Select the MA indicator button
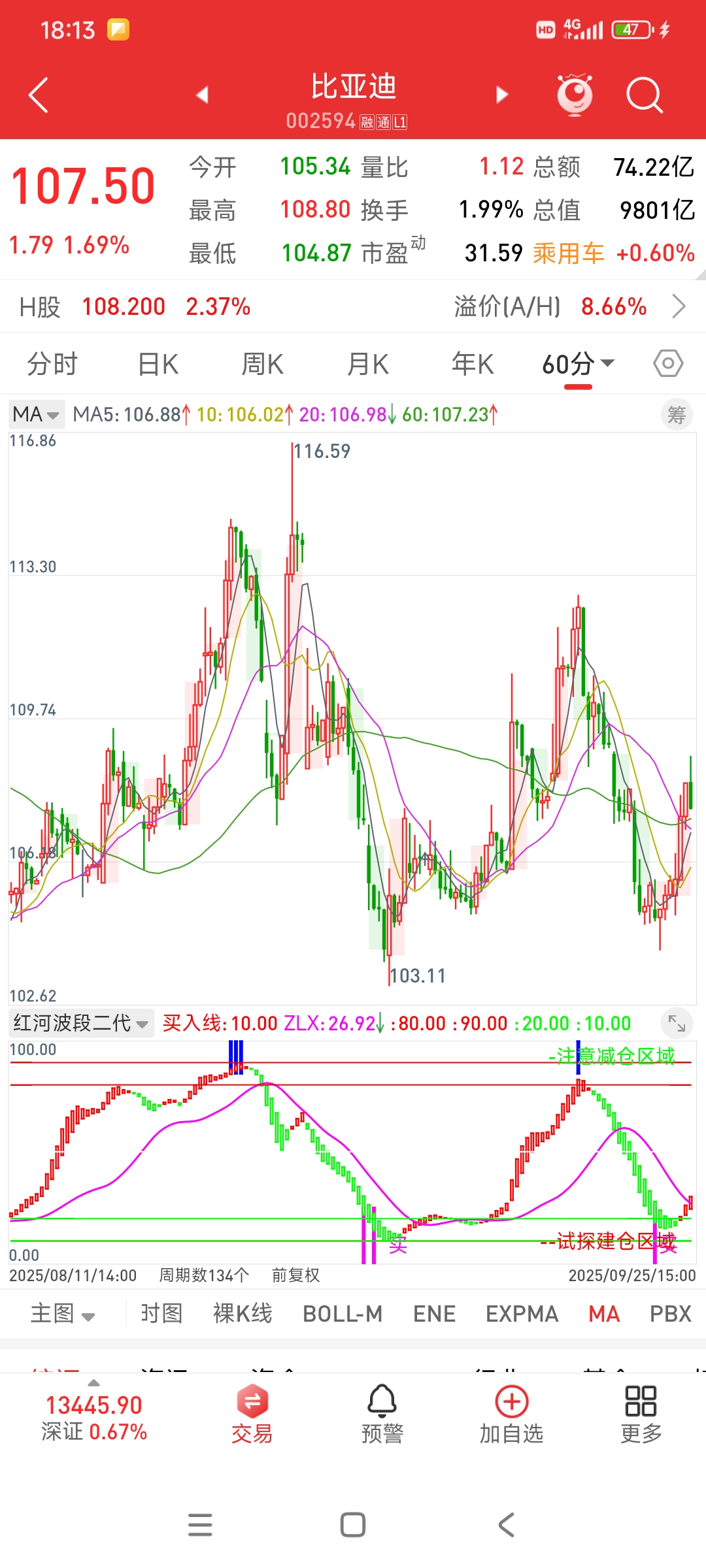 click(x=604, y=1313)
